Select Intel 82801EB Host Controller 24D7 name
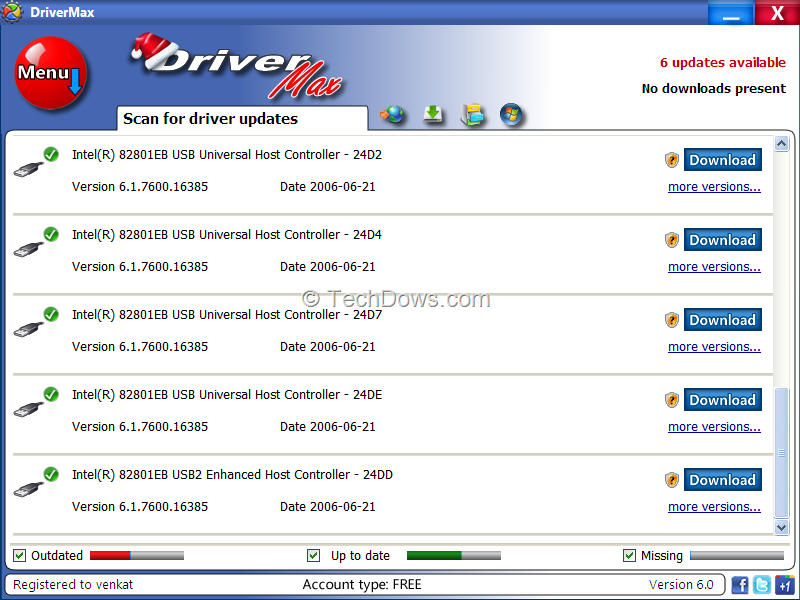 click(x=227, y=315)
